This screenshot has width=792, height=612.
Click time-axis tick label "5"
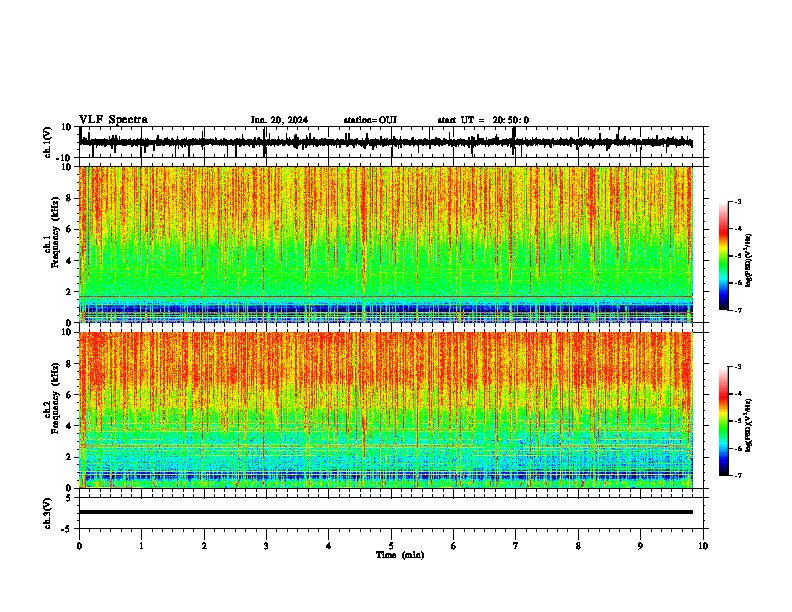391,546
